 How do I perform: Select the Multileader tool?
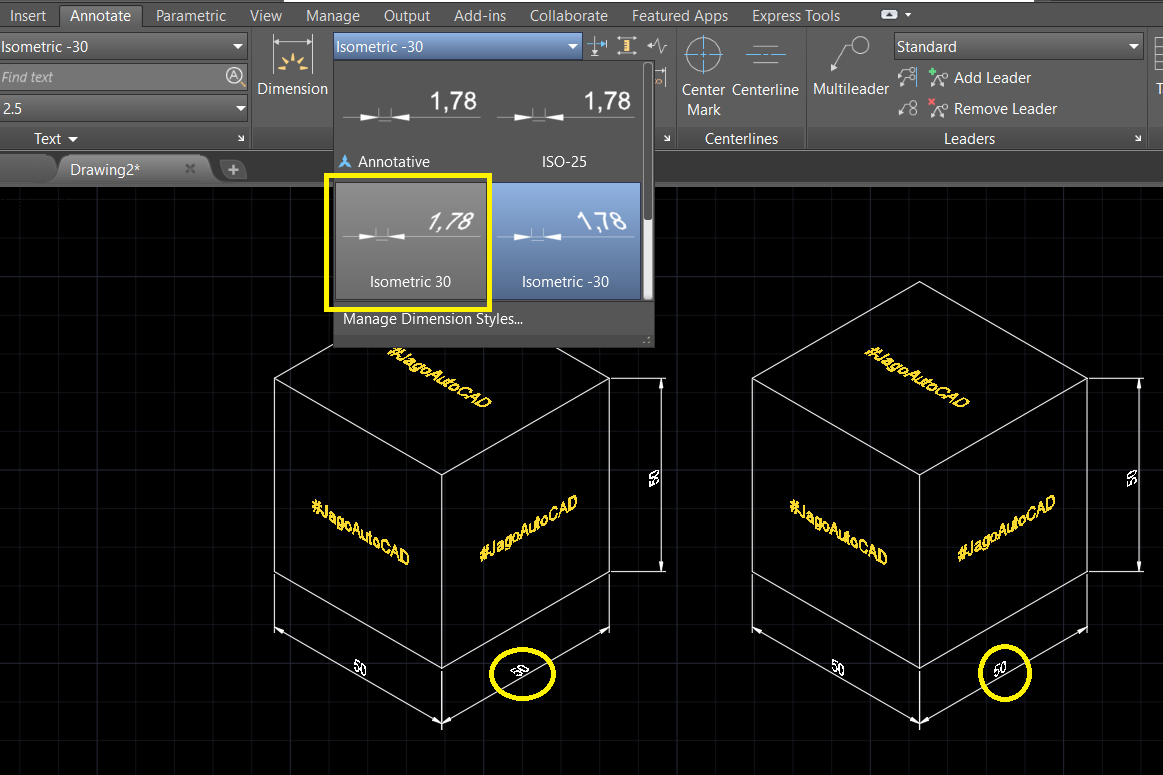(851, 67)
